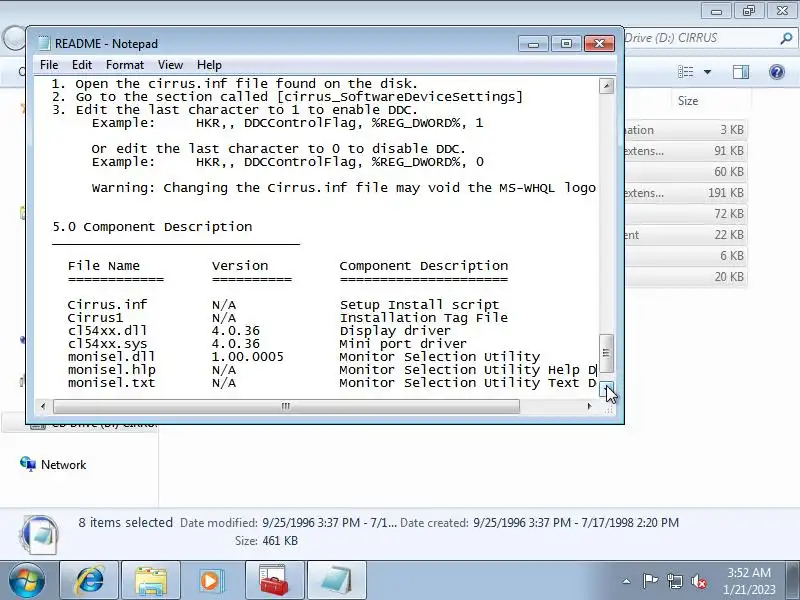Select the 191 KB file row in Explorer
The width and height of the screenshot is (800, 600).
(x=685, y=193)
